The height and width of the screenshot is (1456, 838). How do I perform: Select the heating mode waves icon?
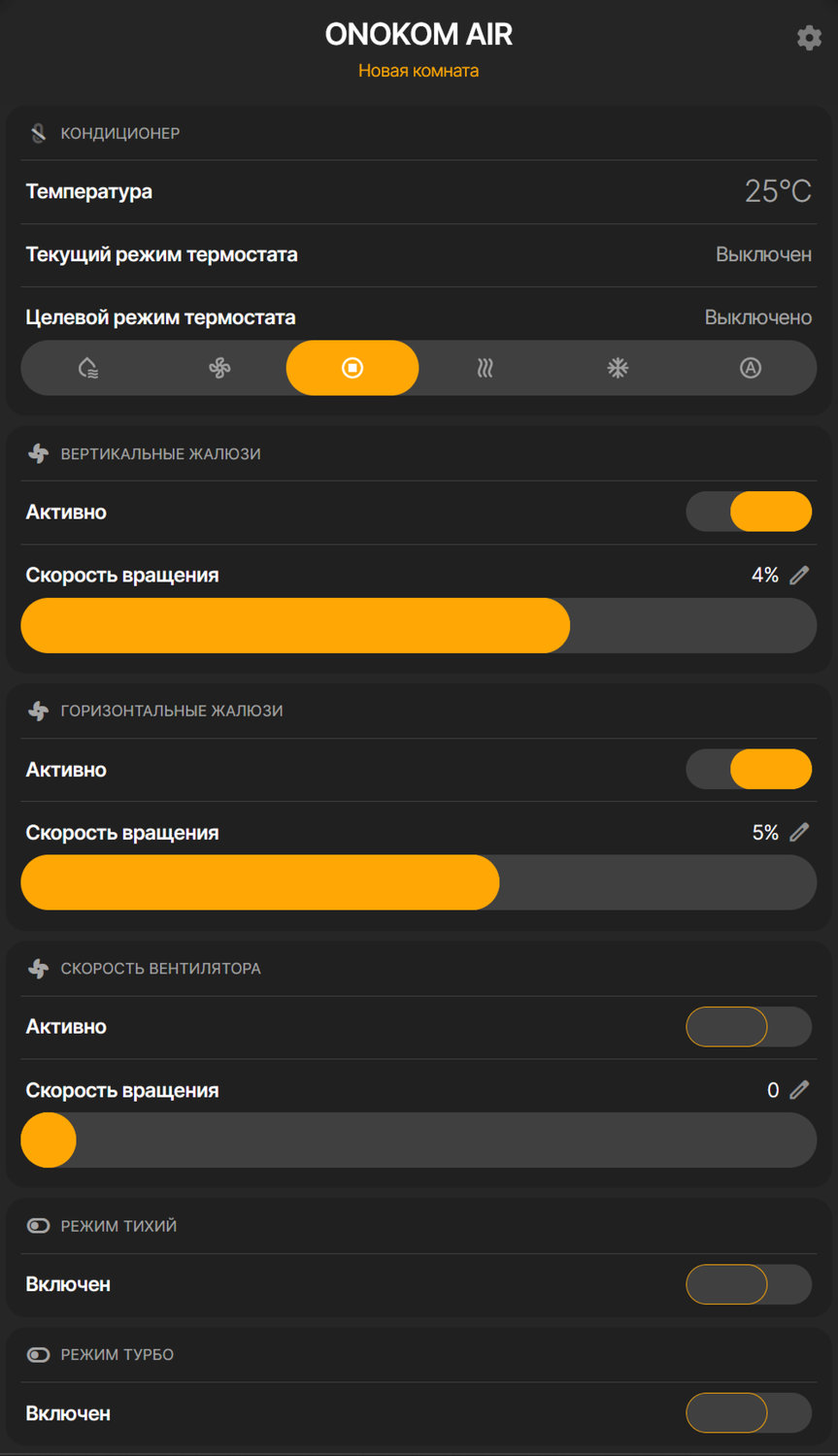pos(486,368)
